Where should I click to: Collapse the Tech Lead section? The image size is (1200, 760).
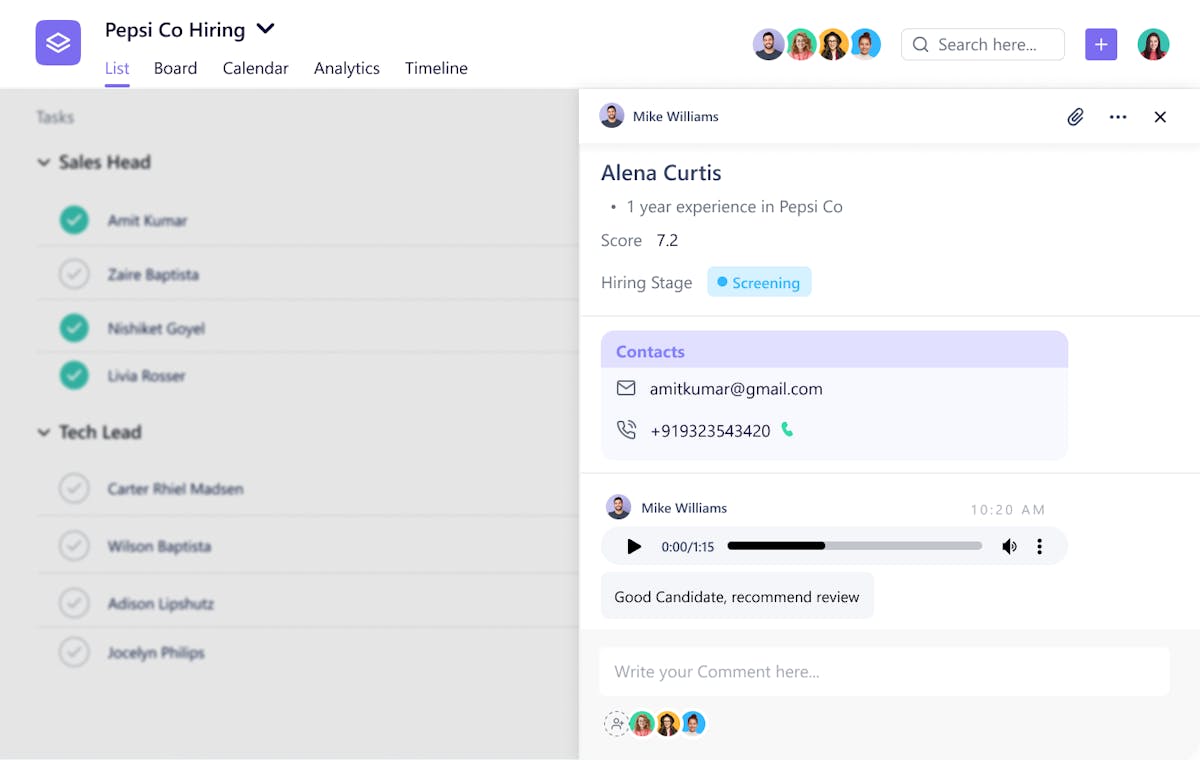[x=44, y=432]
